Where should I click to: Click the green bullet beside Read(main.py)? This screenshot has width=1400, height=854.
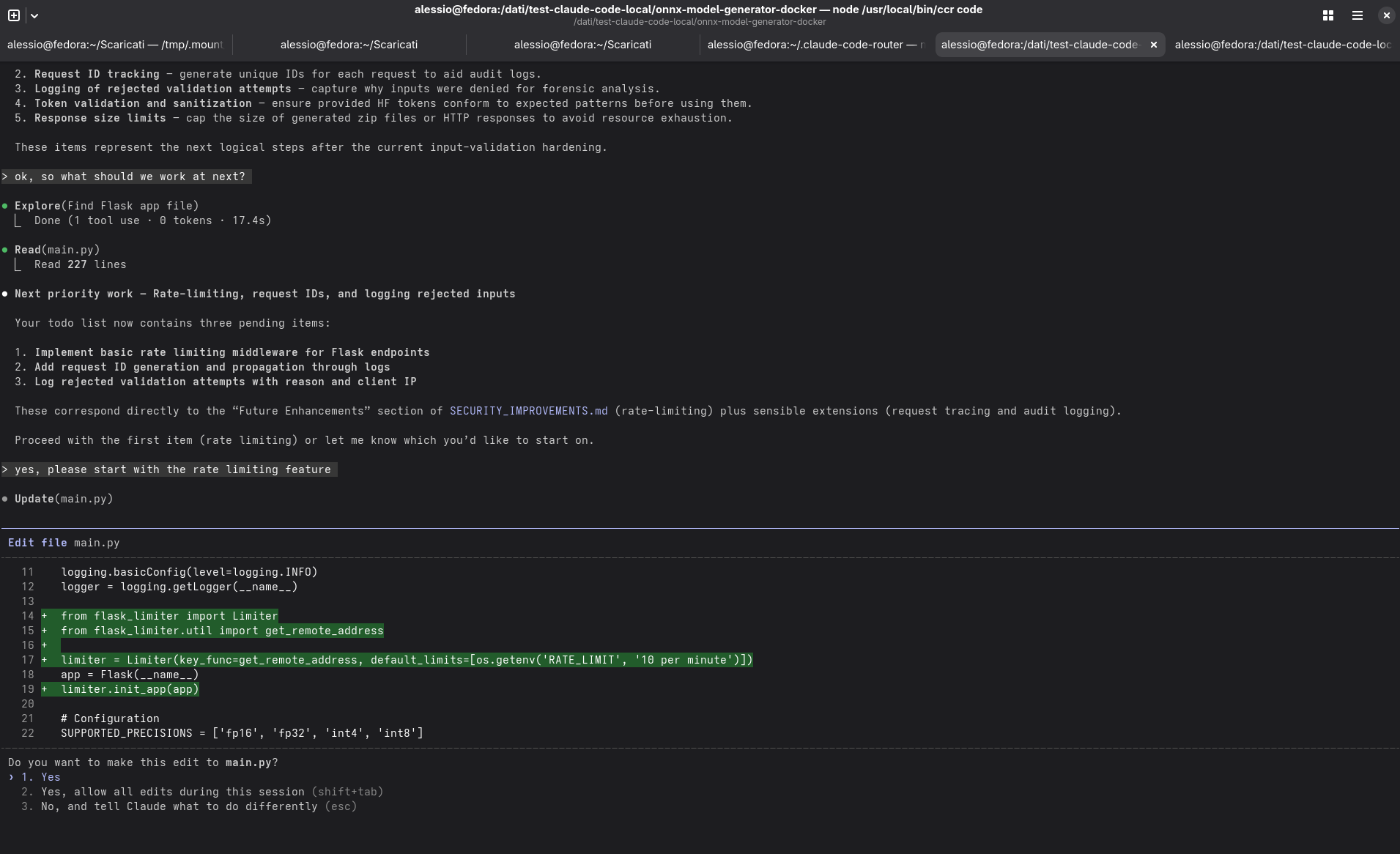point(5,250)
